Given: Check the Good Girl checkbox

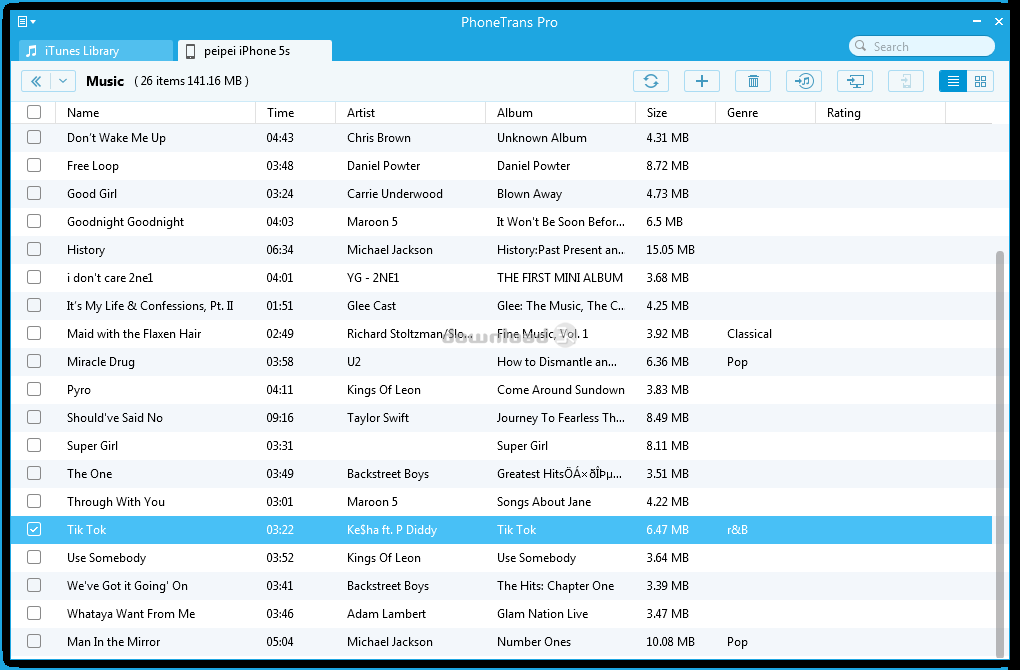Looking at the screenshot, I should 34,193.
